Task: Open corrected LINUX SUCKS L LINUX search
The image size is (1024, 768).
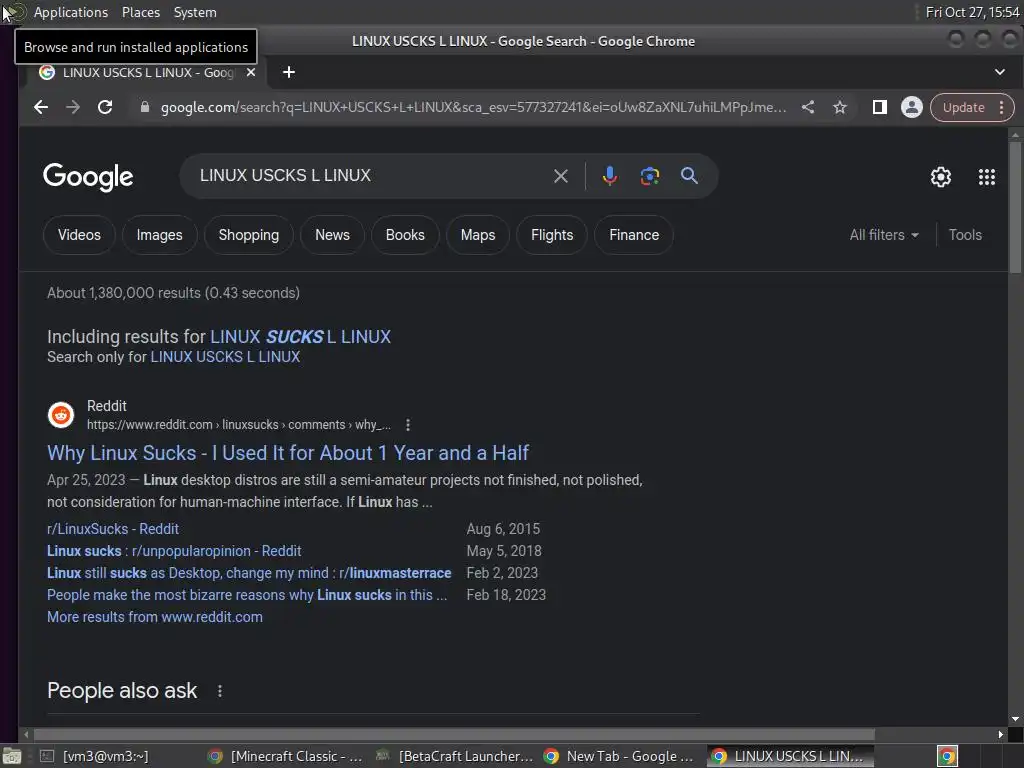Action: point(300,337)
